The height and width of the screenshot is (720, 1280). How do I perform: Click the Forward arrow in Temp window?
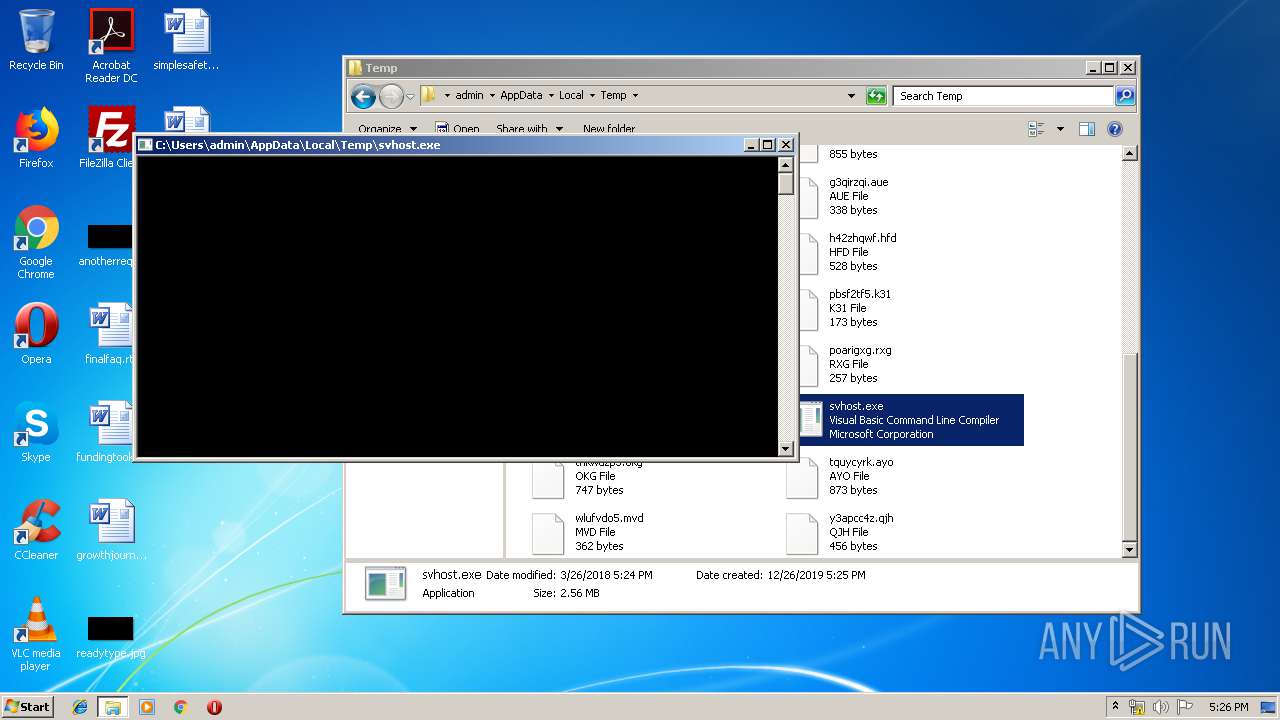391,96
